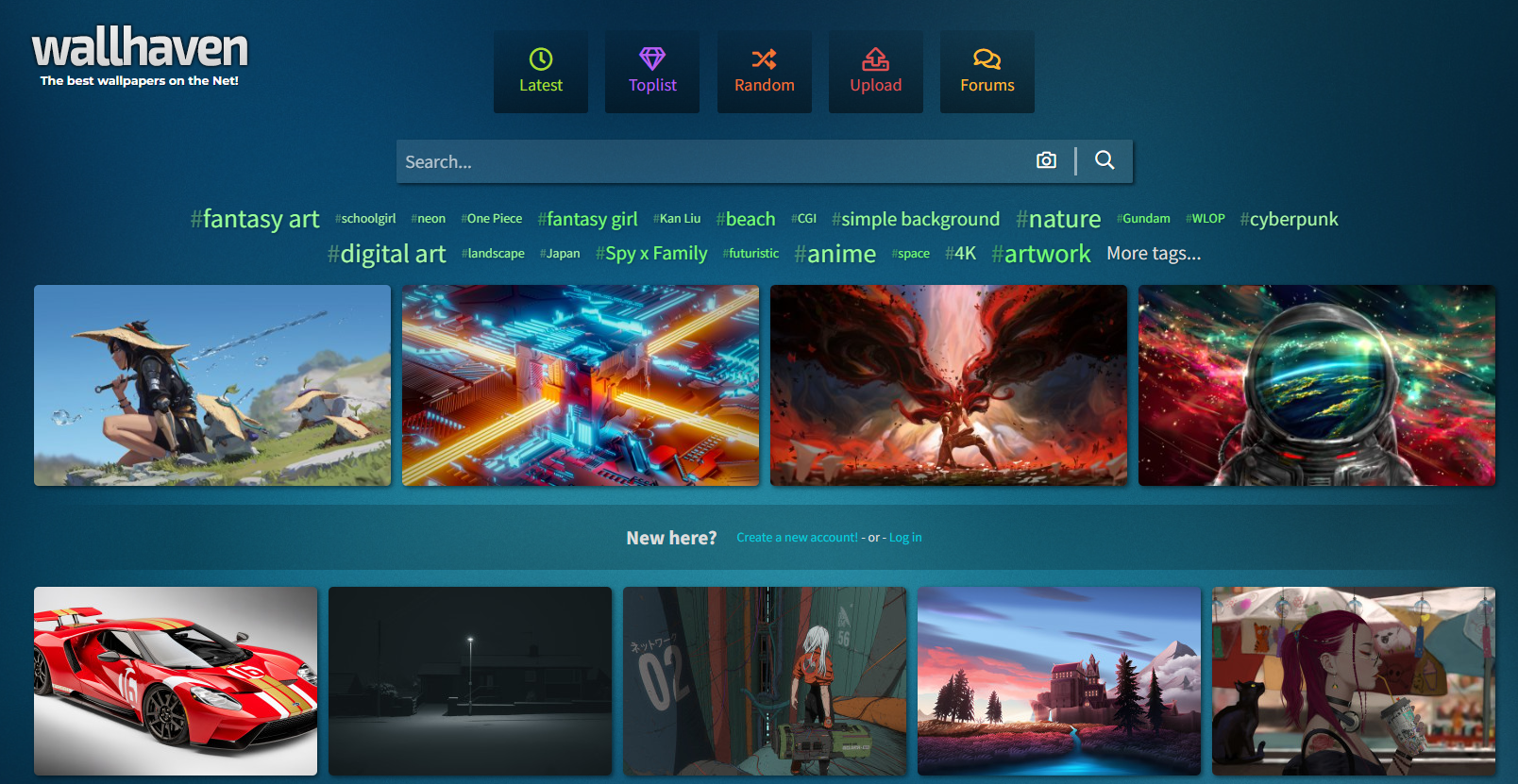Click the camera image-search icon

pyautogui.click(x=1046, y=160)
